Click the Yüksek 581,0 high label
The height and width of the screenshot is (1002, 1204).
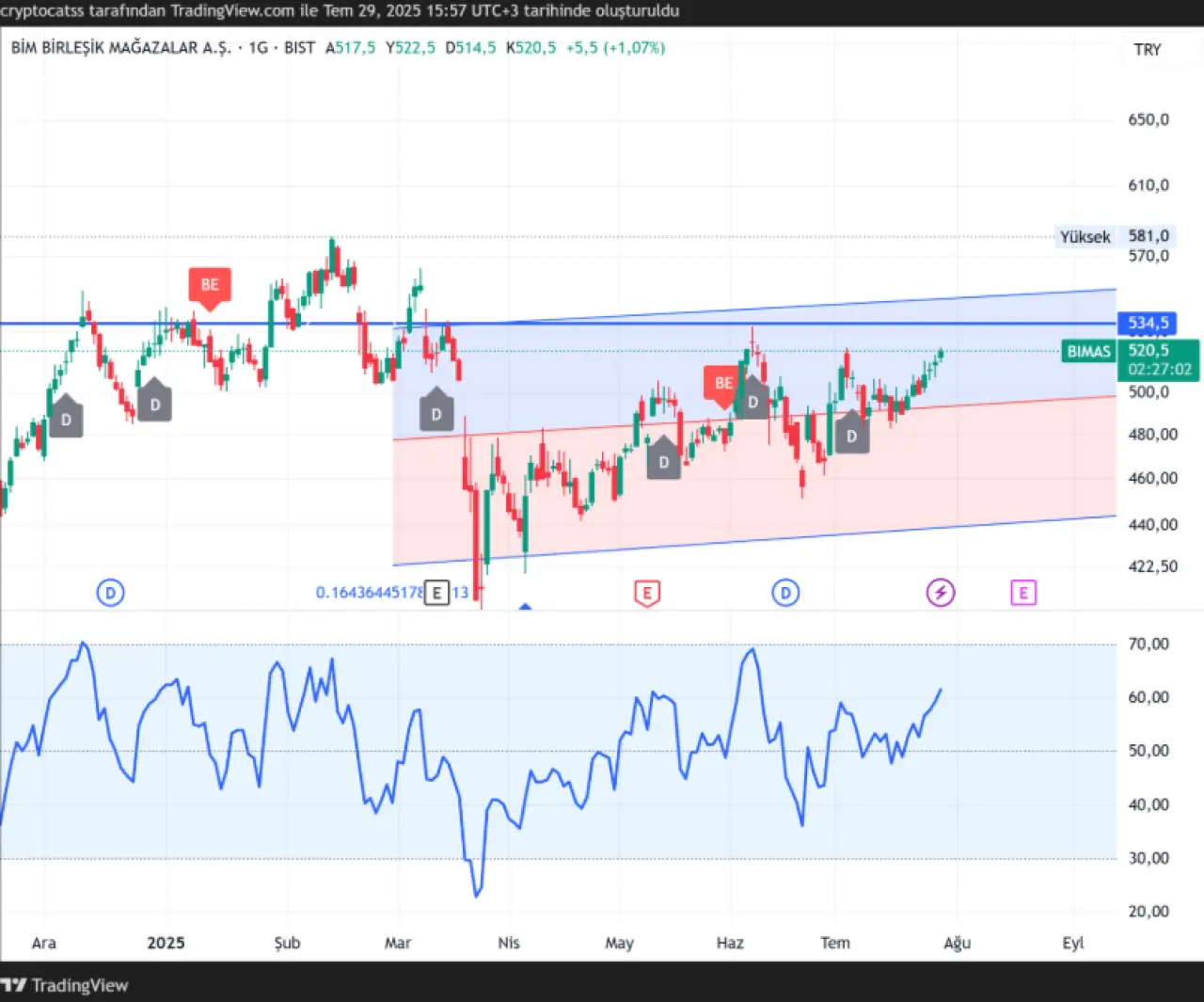(x=1114, y=237)
